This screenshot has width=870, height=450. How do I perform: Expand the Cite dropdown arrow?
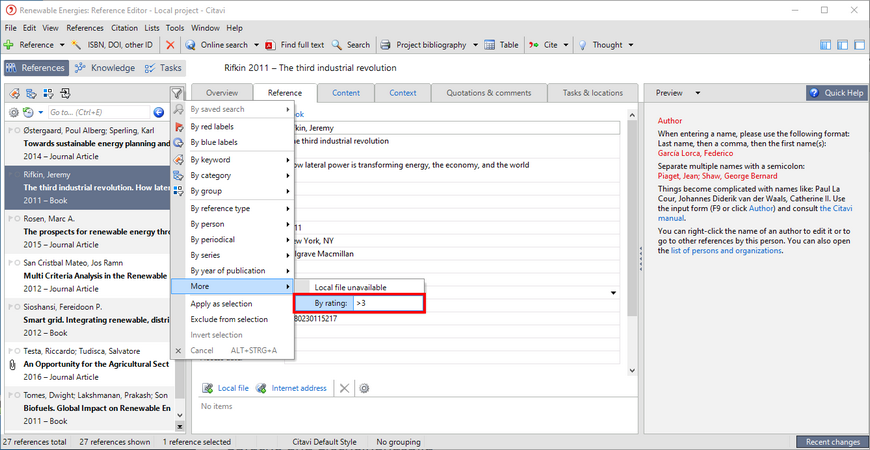click(x=566, y=45)
